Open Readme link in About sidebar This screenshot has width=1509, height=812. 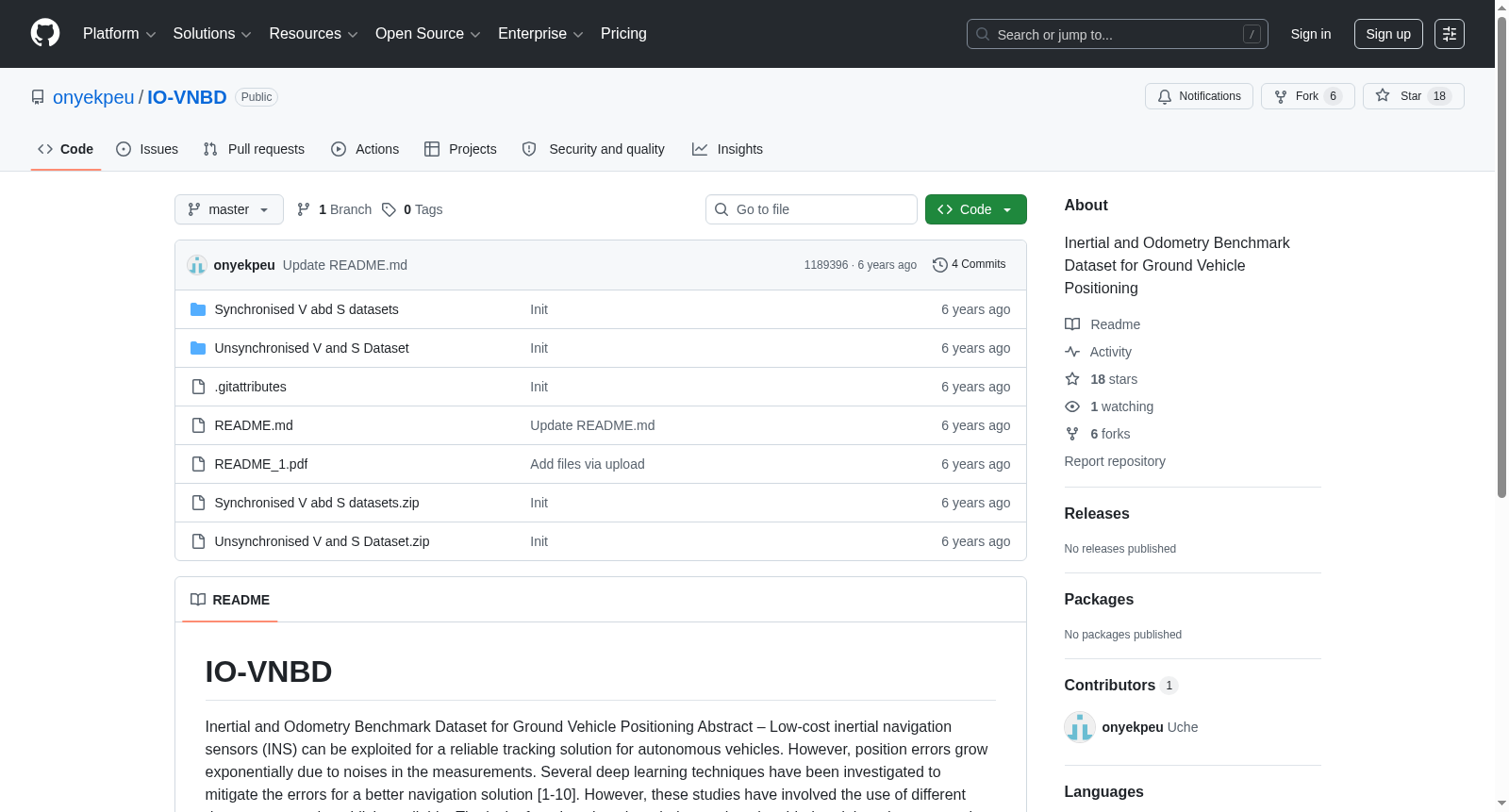click(1103, 324)
